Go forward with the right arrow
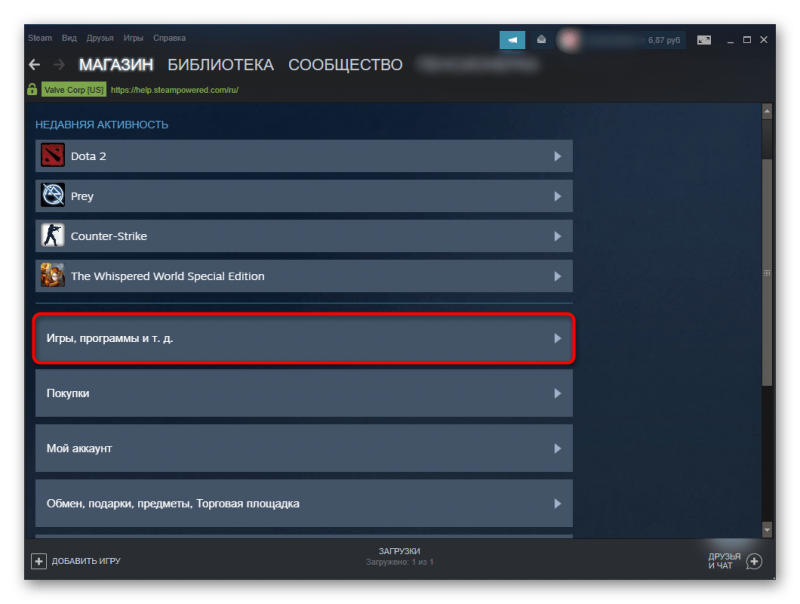 (x=59, y=65)
